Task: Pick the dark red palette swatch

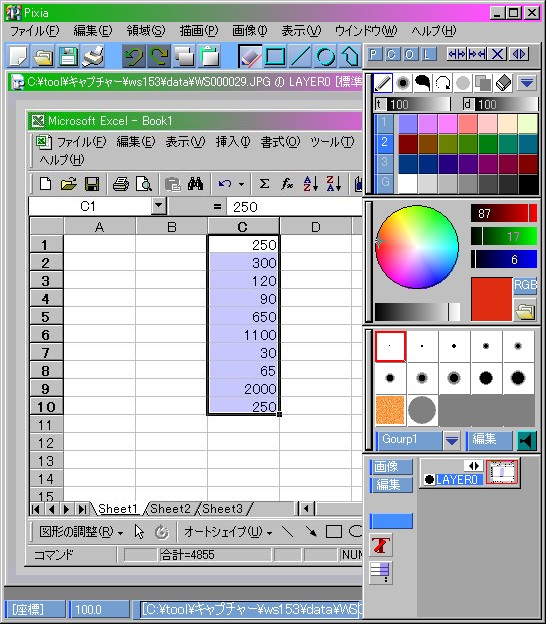Action: (408, 144)
